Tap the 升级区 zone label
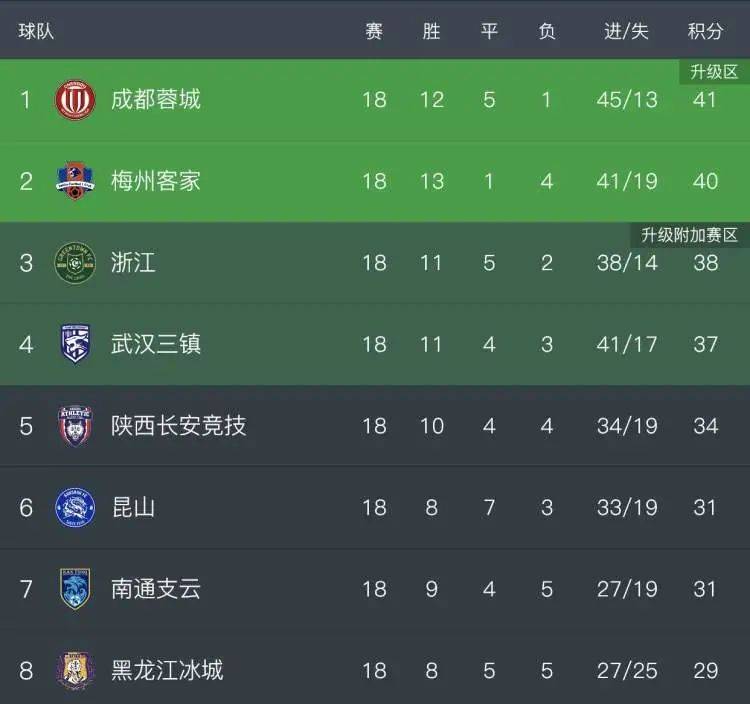This screenshot has width=750, height=704. coord(714,72)
